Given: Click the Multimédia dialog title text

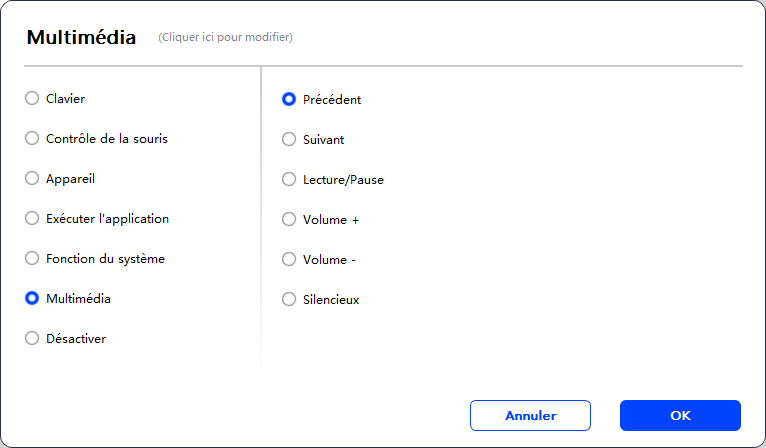Looking at the screenshot, I should point(81,38).
